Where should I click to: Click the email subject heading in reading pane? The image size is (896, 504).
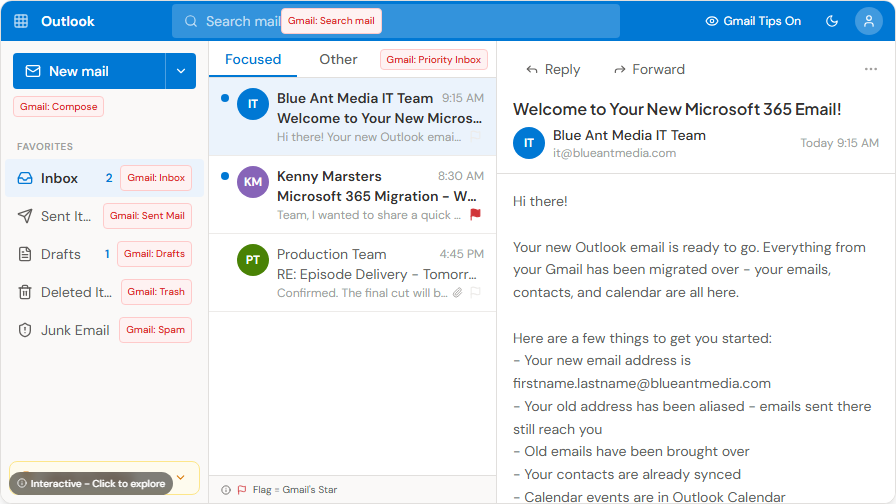coord(677,109)
